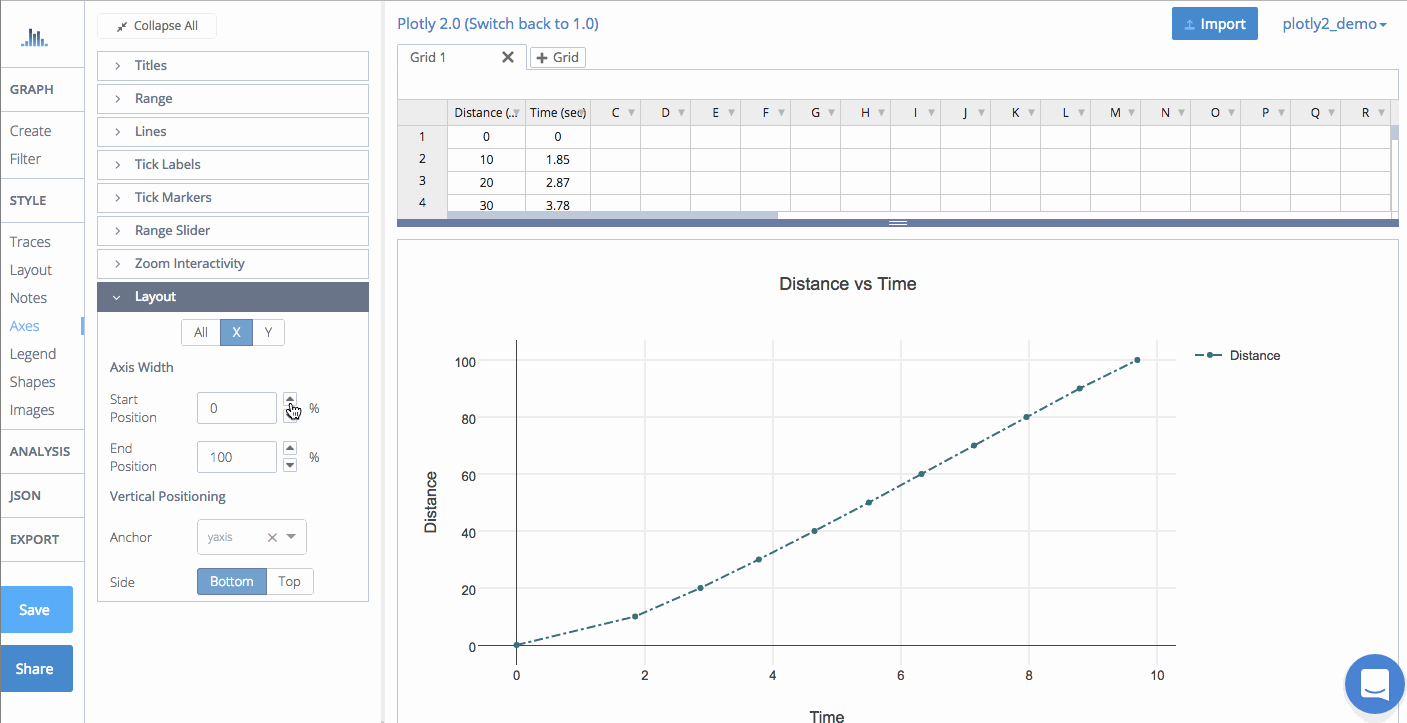The width and height of the screenshot is (1407, 723).
Task: Click the Collapse All arrows button
Action: [x=157, y=26]
